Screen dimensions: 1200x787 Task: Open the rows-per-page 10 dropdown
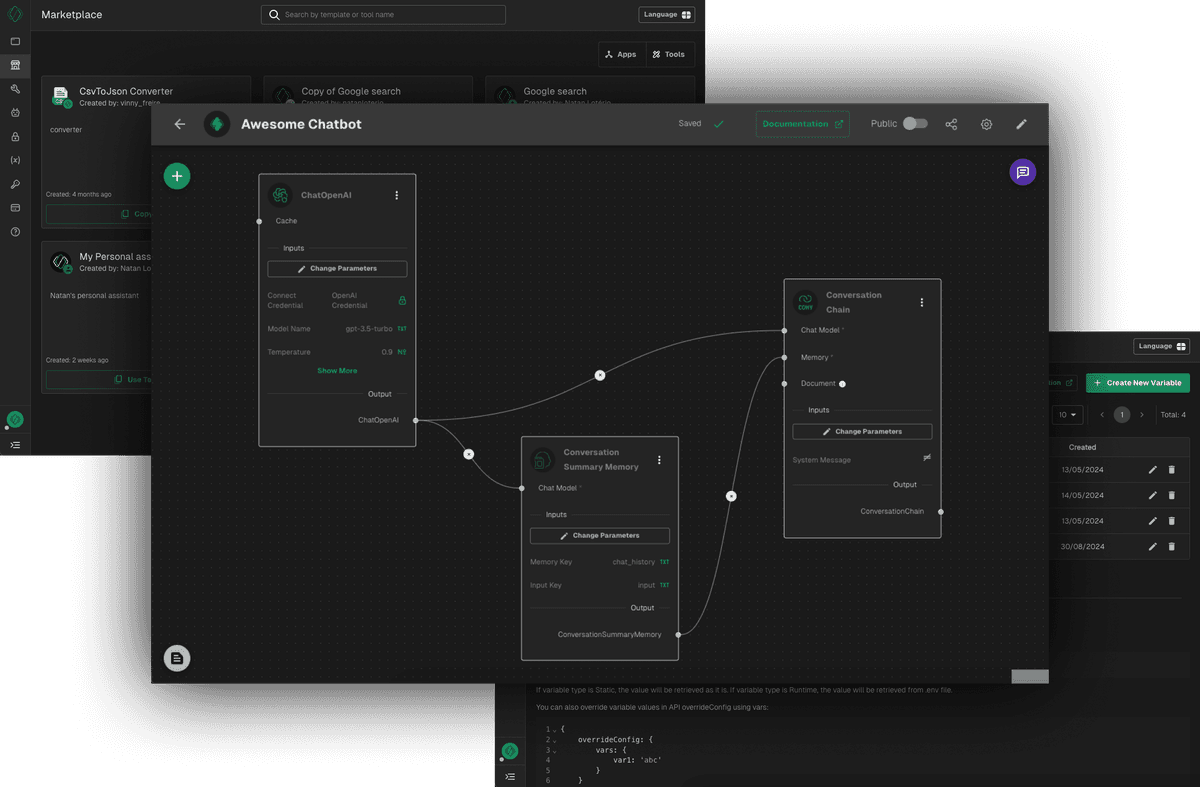tap(1067, 414)
